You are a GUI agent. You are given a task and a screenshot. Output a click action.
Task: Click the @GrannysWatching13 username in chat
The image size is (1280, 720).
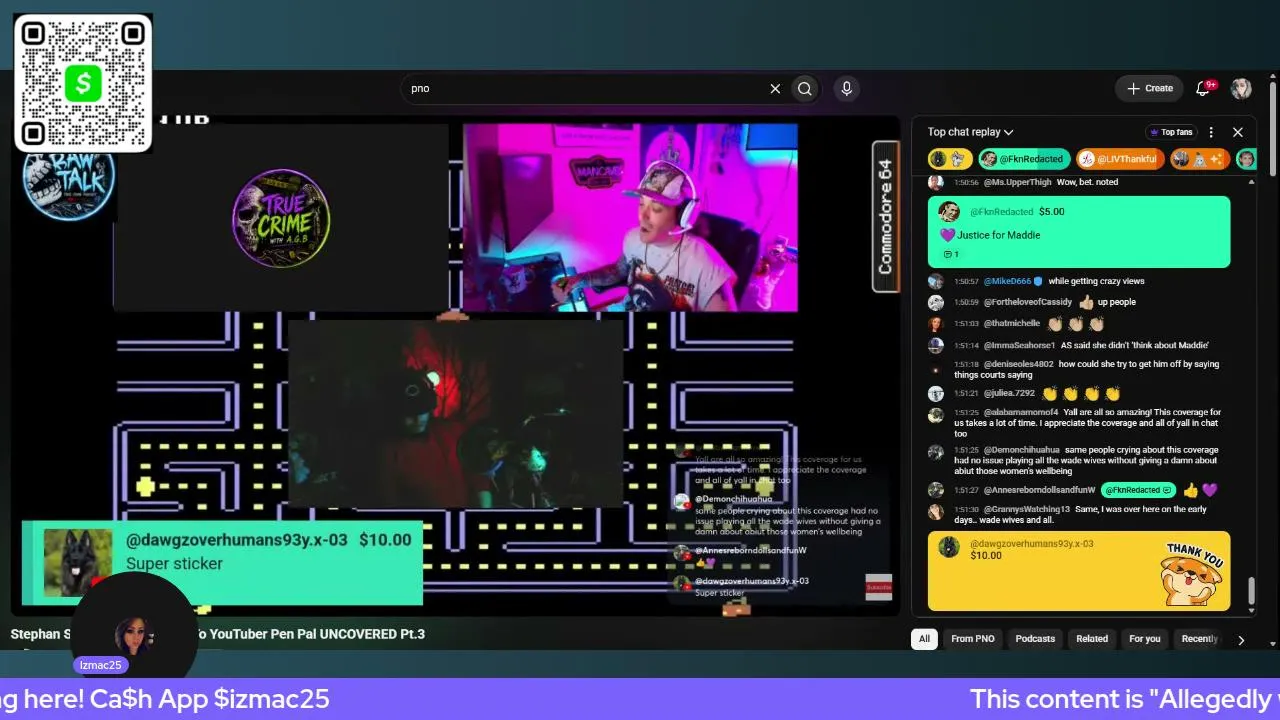(1027, 509)
